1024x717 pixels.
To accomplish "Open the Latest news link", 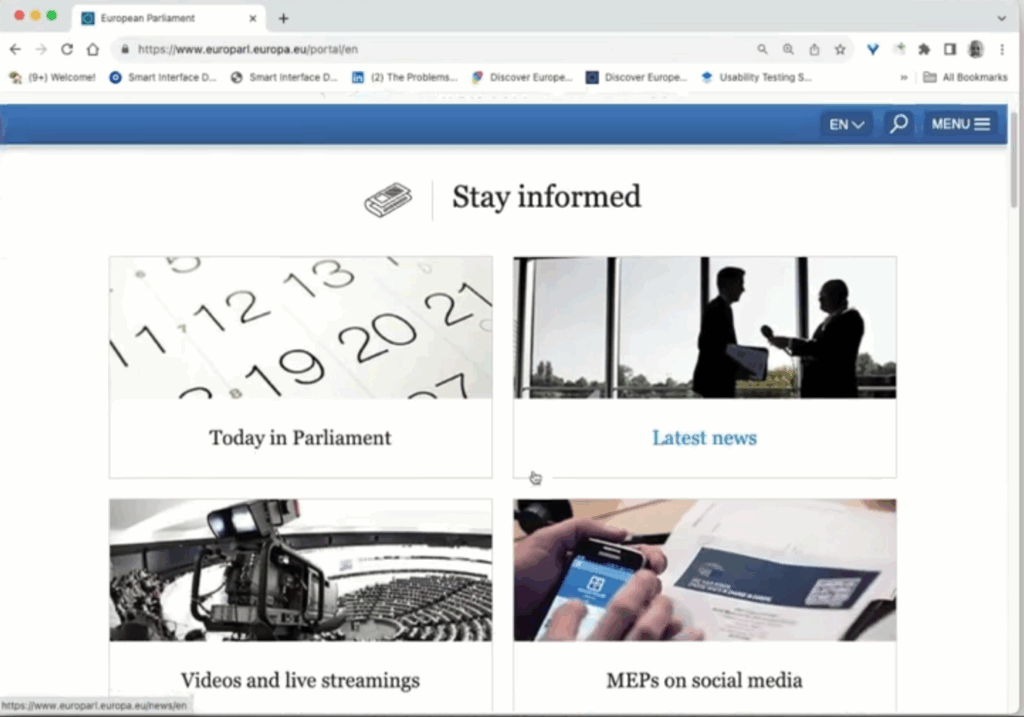I will 704,438.
